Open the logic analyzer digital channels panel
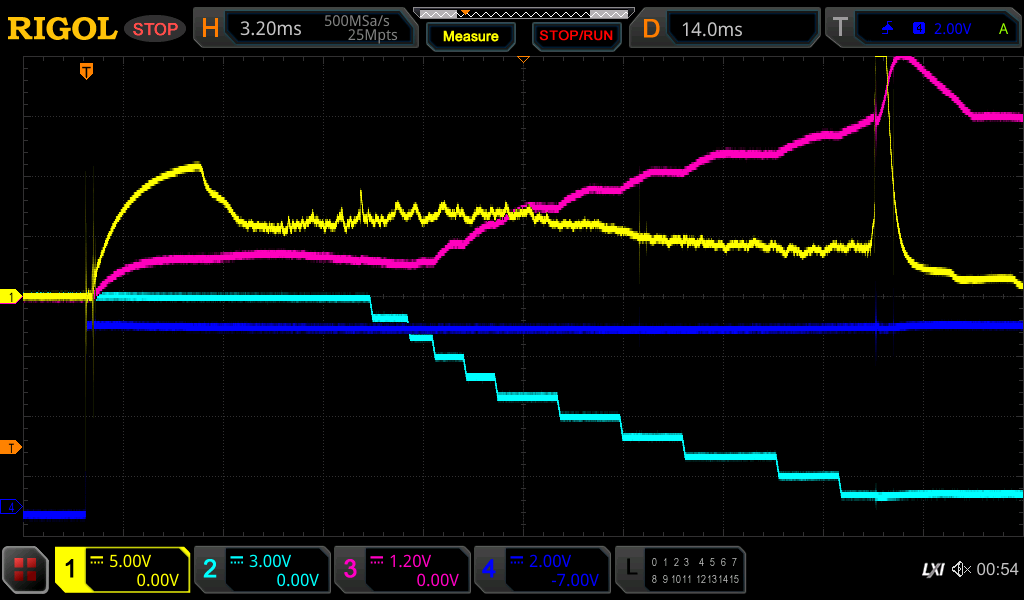The image size is (1024, 600). (x=680, y=570)
